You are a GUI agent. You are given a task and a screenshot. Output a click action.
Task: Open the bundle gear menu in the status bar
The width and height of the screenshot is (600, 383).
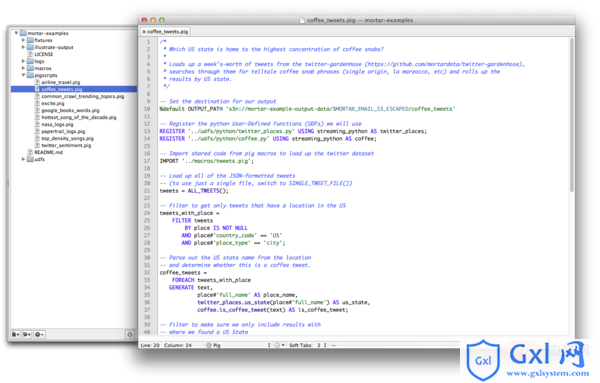point(279,345)
